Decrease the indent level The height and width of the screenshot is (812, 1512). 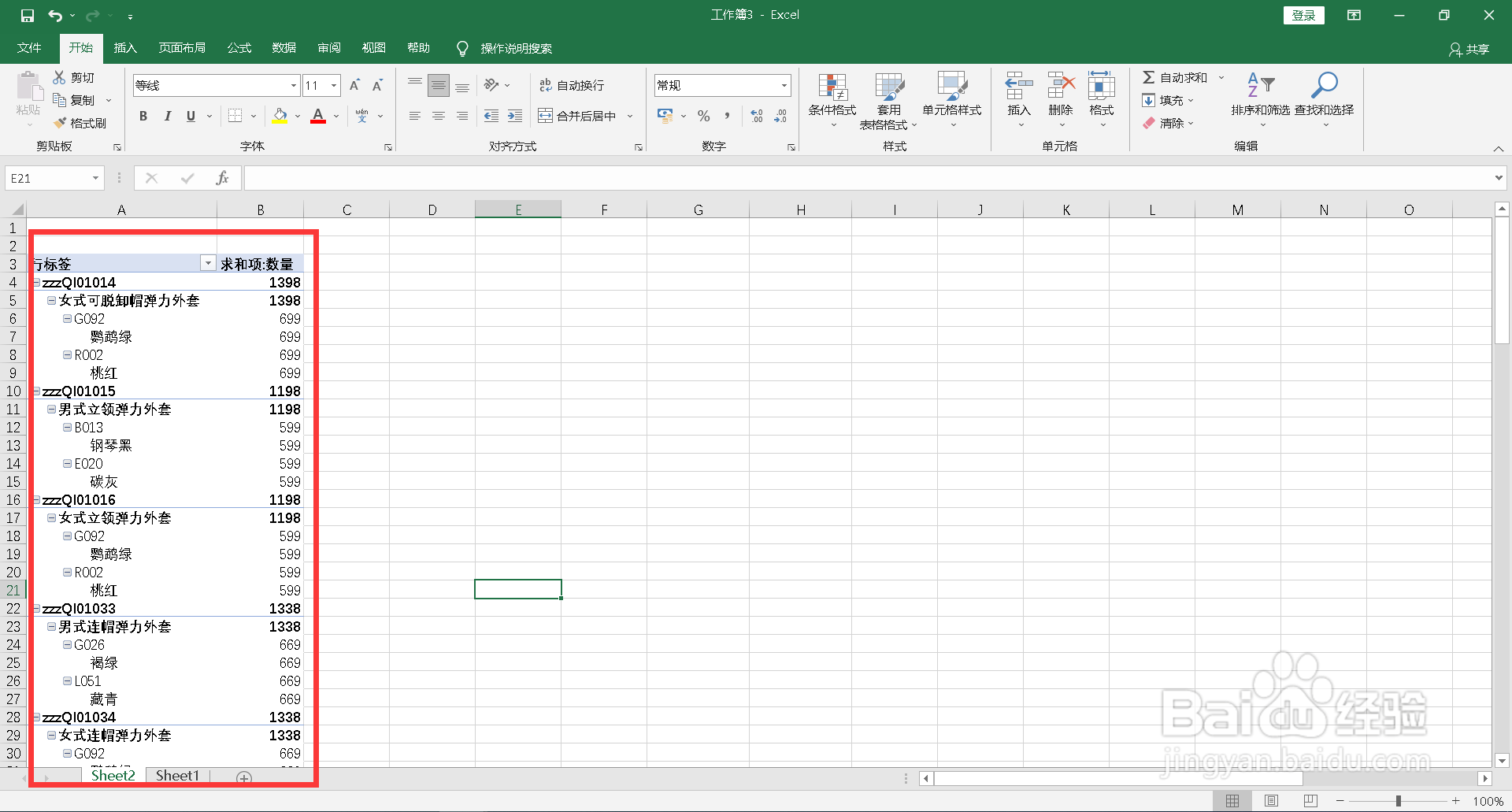(491, 116)
